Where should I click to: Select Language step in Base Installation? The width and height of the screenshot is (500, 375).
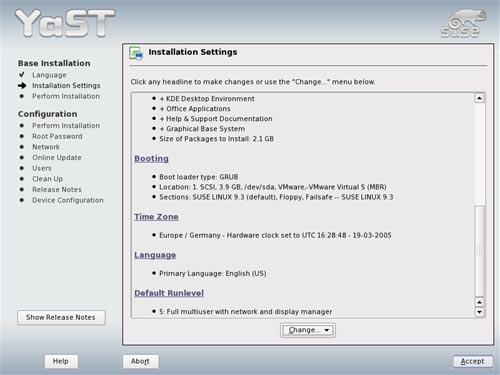tap(49, 75)
